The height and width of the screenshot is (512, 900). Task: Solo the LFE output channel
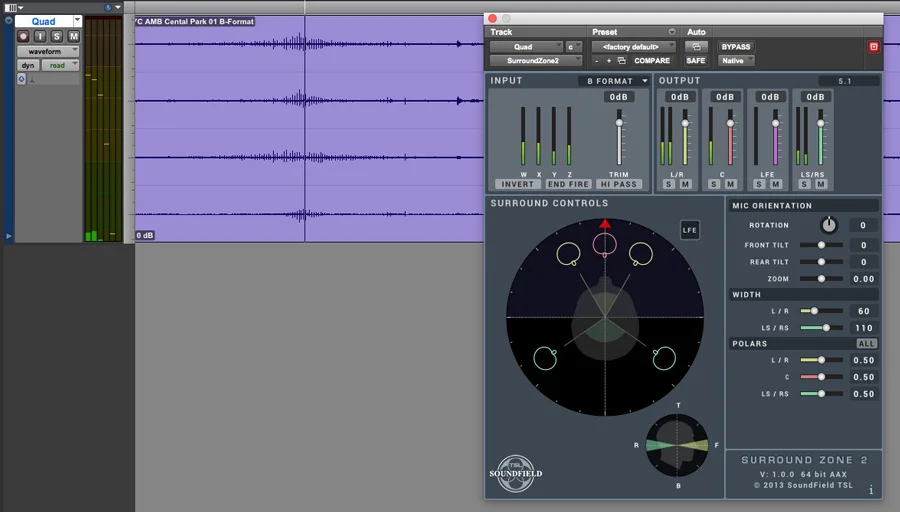click(x=759, y=184)
